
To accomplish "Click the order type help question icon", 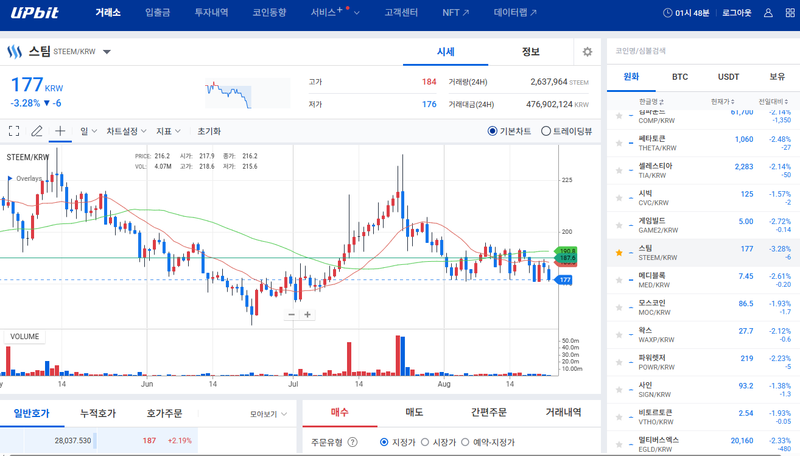I will [352, 442].
